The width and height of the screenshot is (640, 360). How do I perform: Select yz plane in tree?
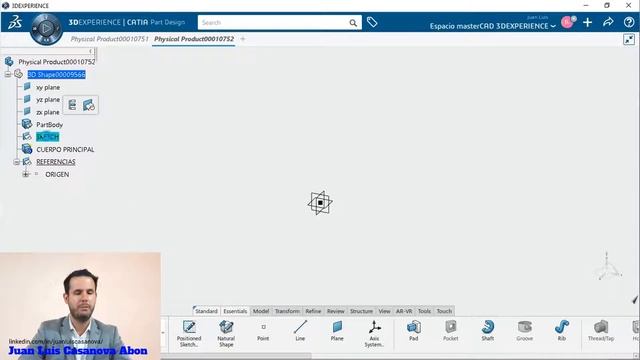(x=48, y=100)
